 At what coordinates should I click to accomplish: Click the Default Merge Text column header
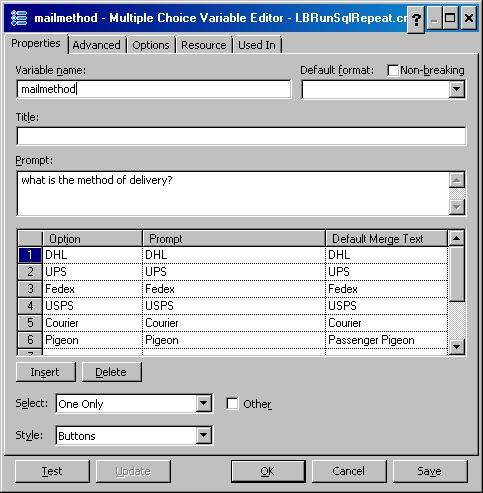coord(386,239)
